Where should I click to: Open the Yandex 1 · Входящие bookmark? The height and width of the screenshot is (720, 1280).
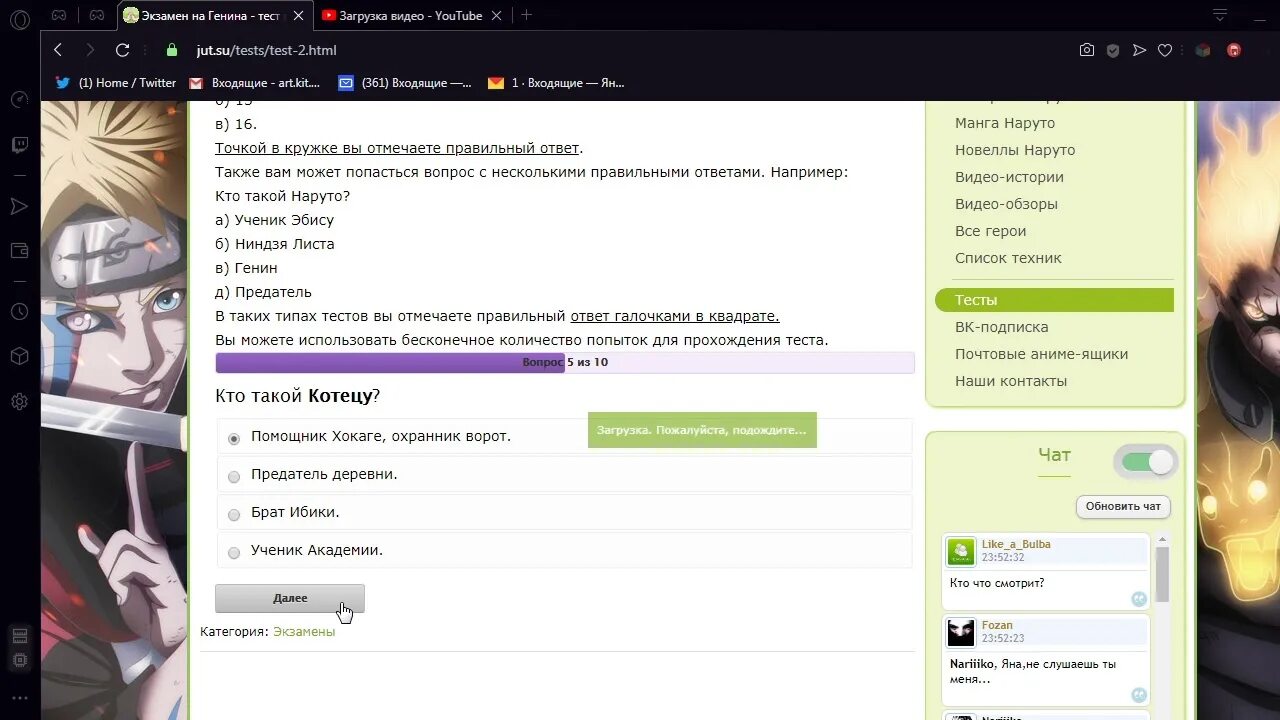[x=556, y=83]
